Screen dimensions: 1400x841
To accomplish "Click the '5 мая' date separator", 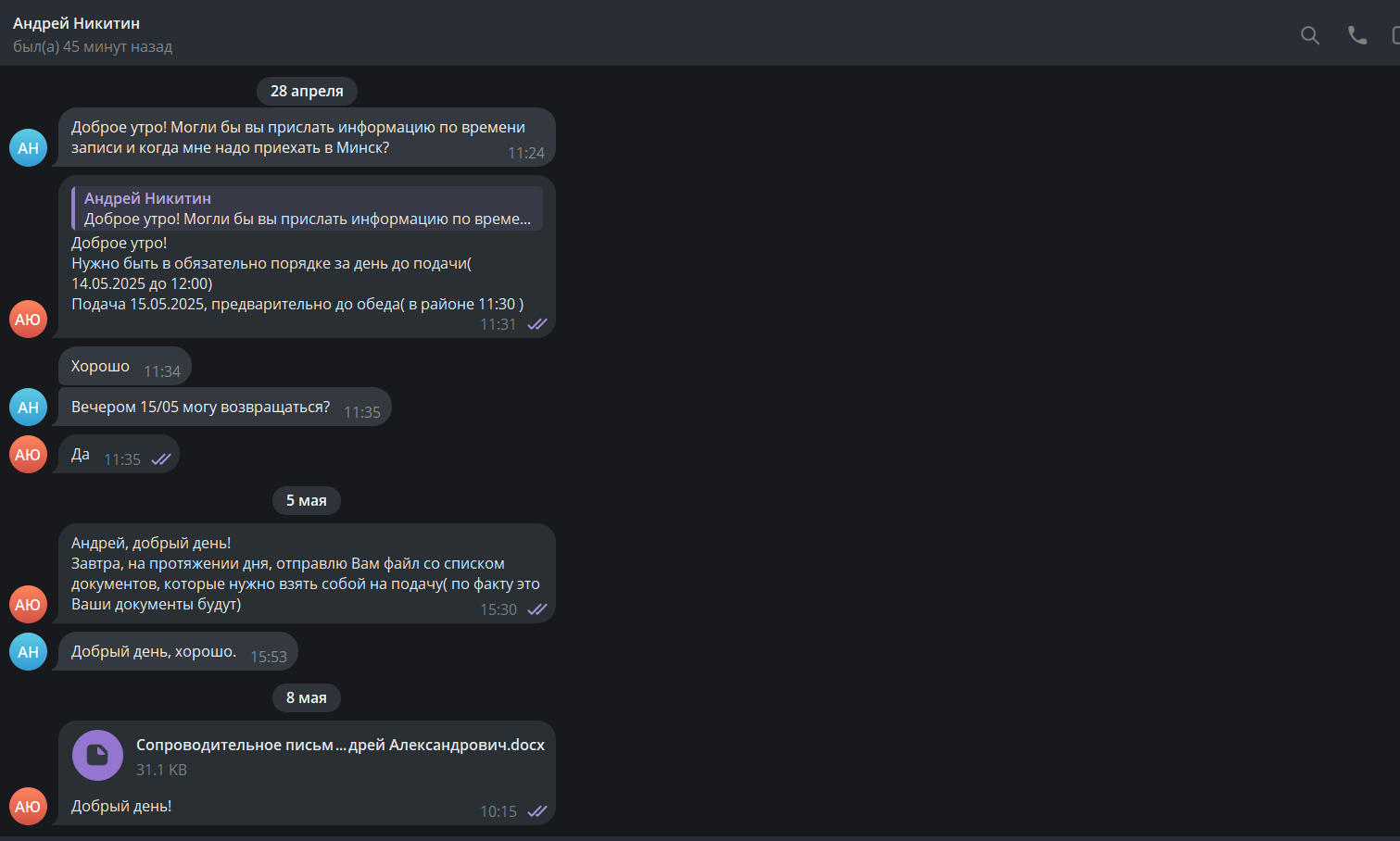I will tap(307, 500).
